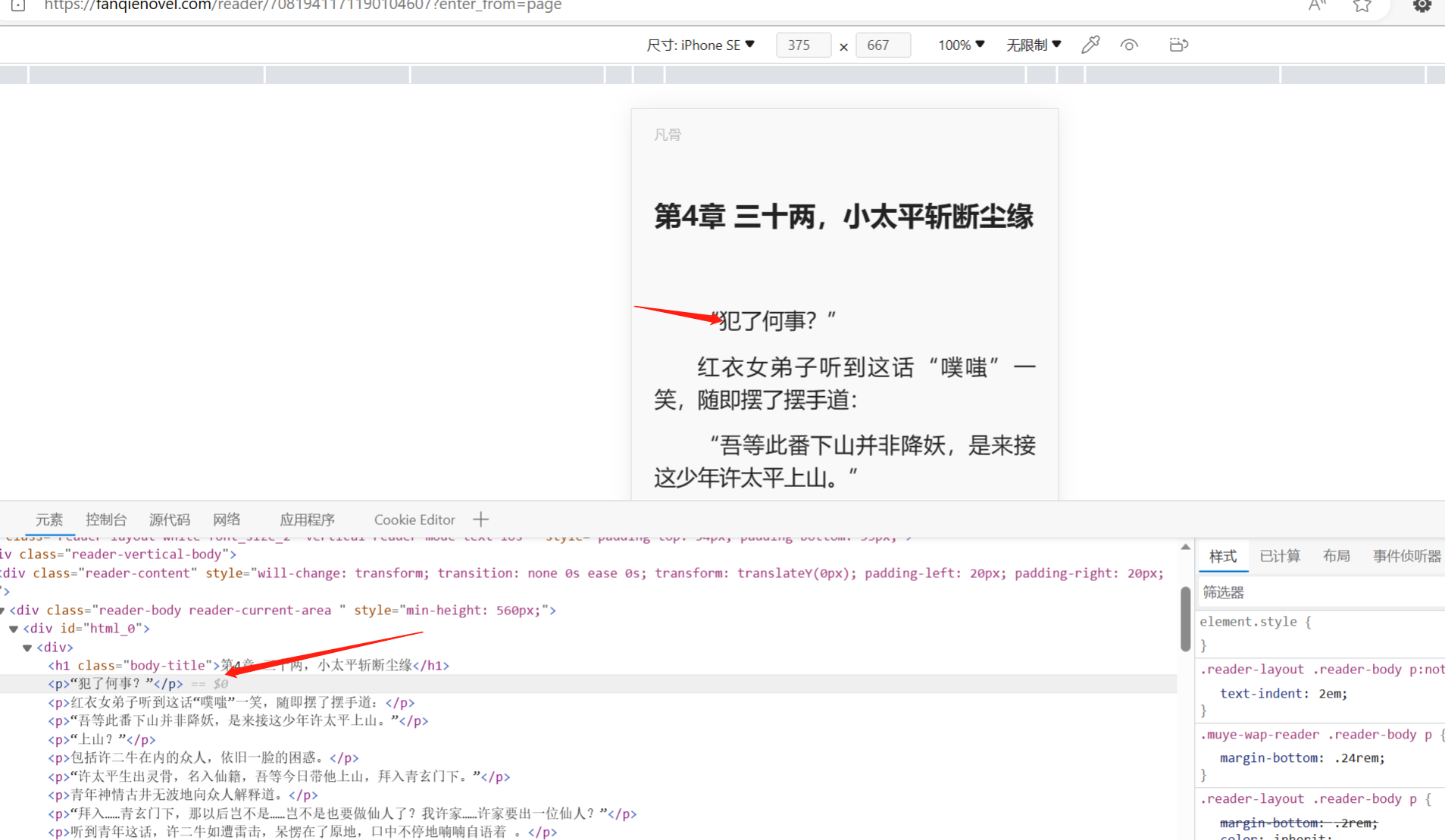Screen dimensions: 1445x840
Task: Collapse the reader-body reader-current-area div
Action: 3,610
